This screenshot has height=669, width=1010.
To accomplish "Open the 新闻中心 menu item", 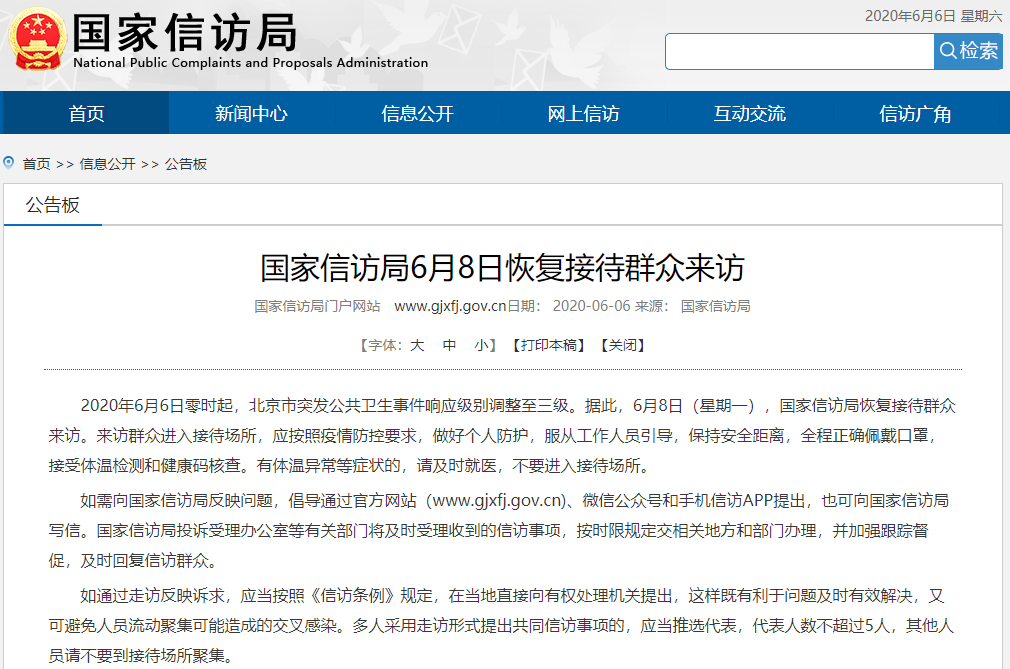I will click(251, 113).
